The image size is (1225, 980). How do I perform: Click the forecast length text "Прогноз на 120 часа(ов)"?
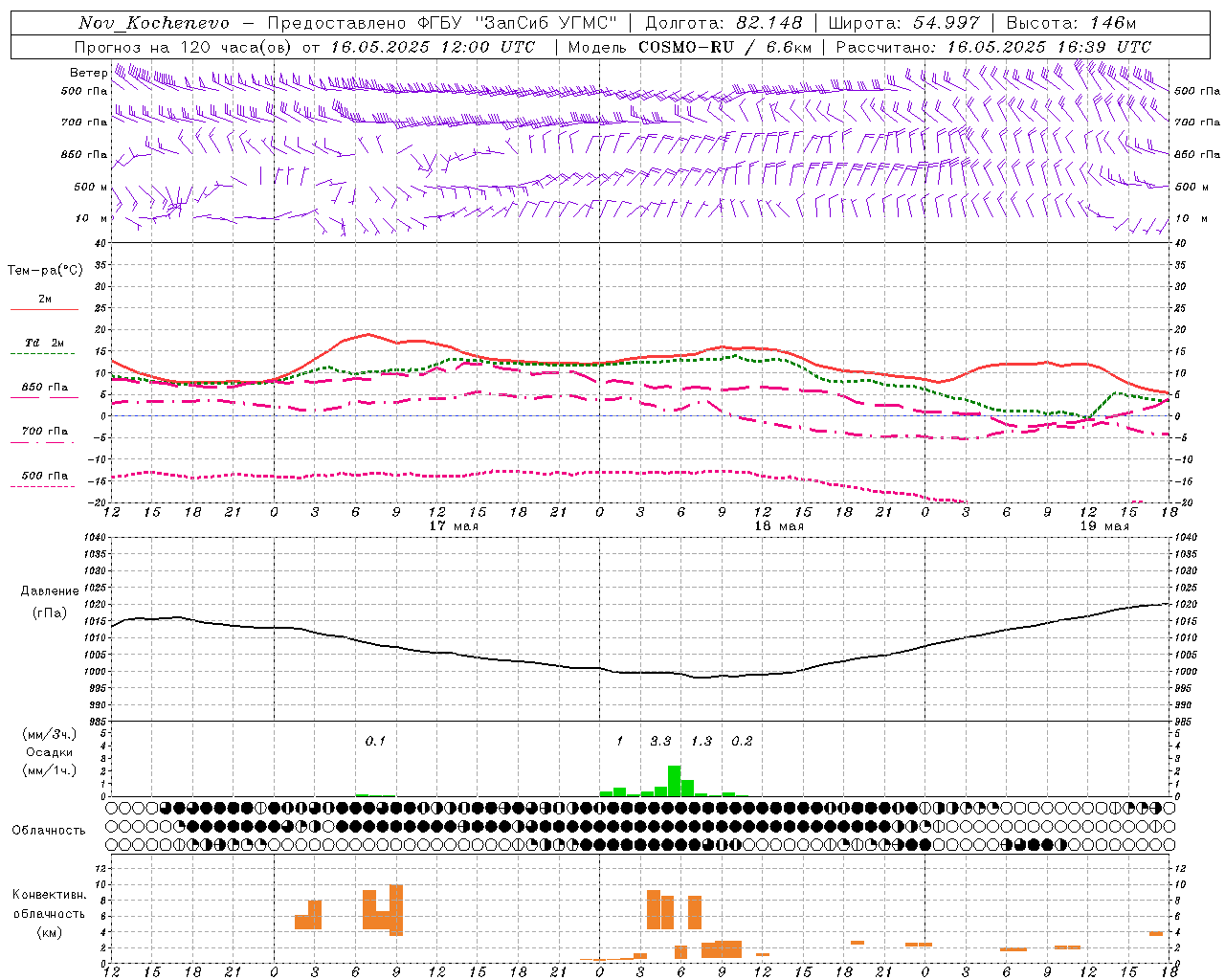click(183, 47)
